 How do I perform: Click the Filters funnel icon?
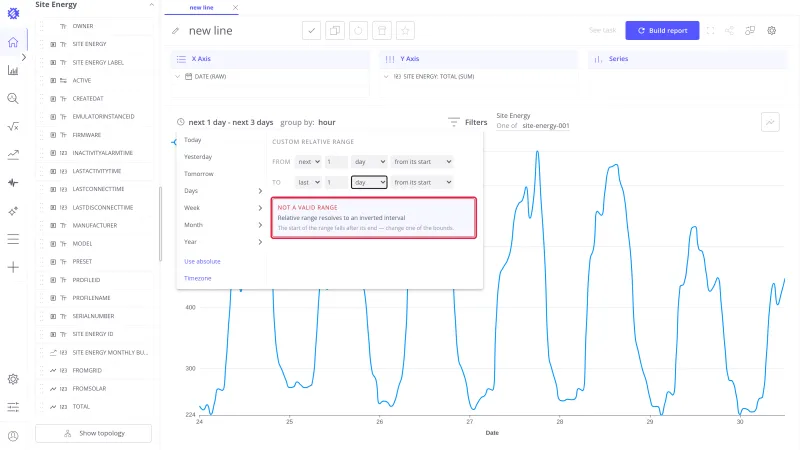point(454,122)
